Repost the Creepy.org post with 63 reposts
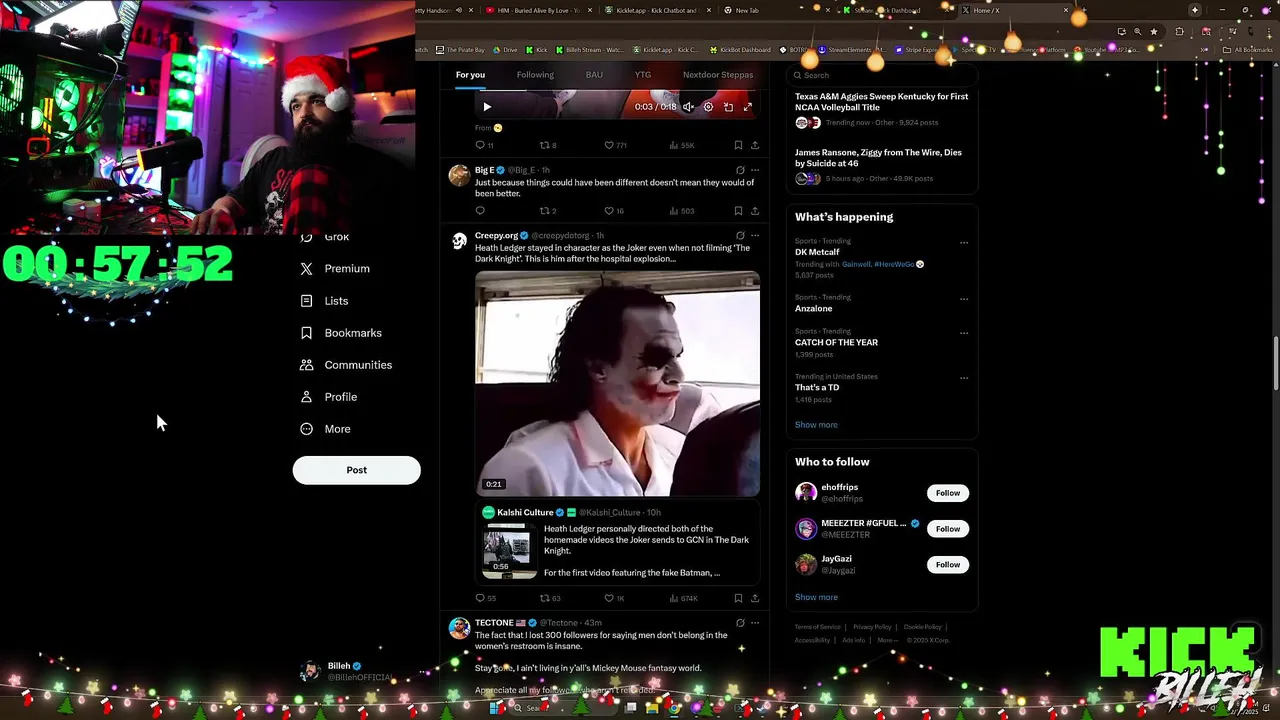Image resolution: width=1280 pixels, height=720 pixels. tap(549, 598)
